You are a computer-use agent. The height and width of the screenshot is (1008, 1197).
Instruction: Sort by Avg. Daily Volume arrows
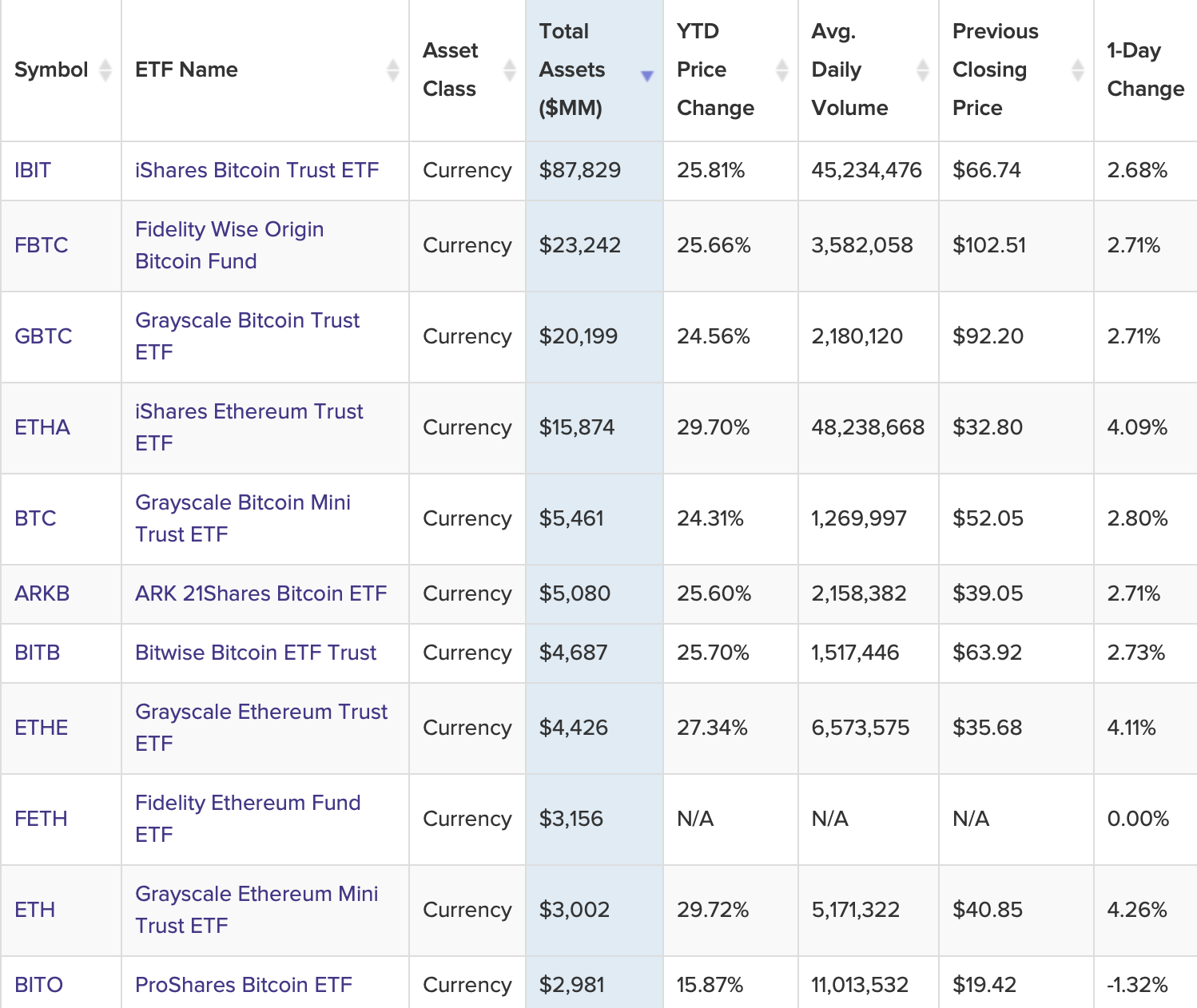[923, 70]
